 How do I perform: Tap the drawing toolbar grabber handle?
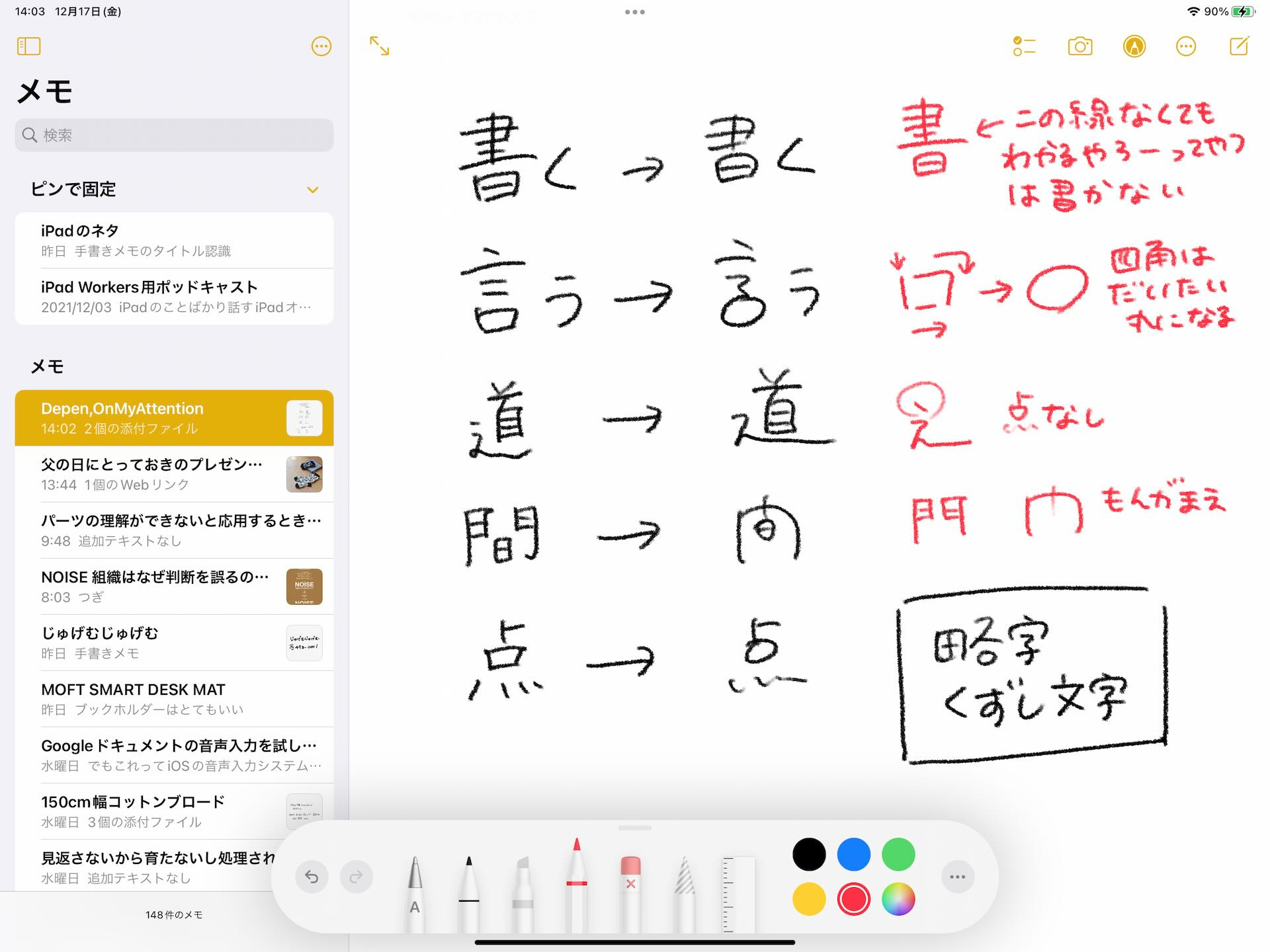point(635,828)
